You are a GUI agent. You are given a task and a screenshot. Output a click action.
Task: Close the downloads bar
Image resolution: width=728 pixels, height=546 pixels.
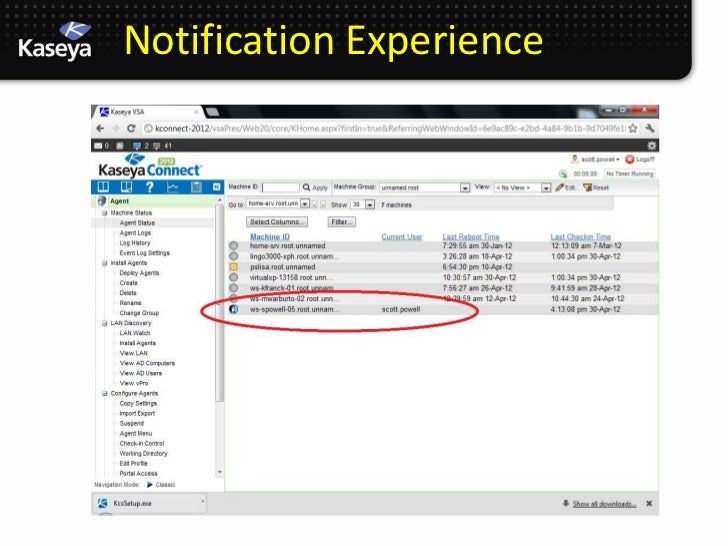click(x=649, y=503)
